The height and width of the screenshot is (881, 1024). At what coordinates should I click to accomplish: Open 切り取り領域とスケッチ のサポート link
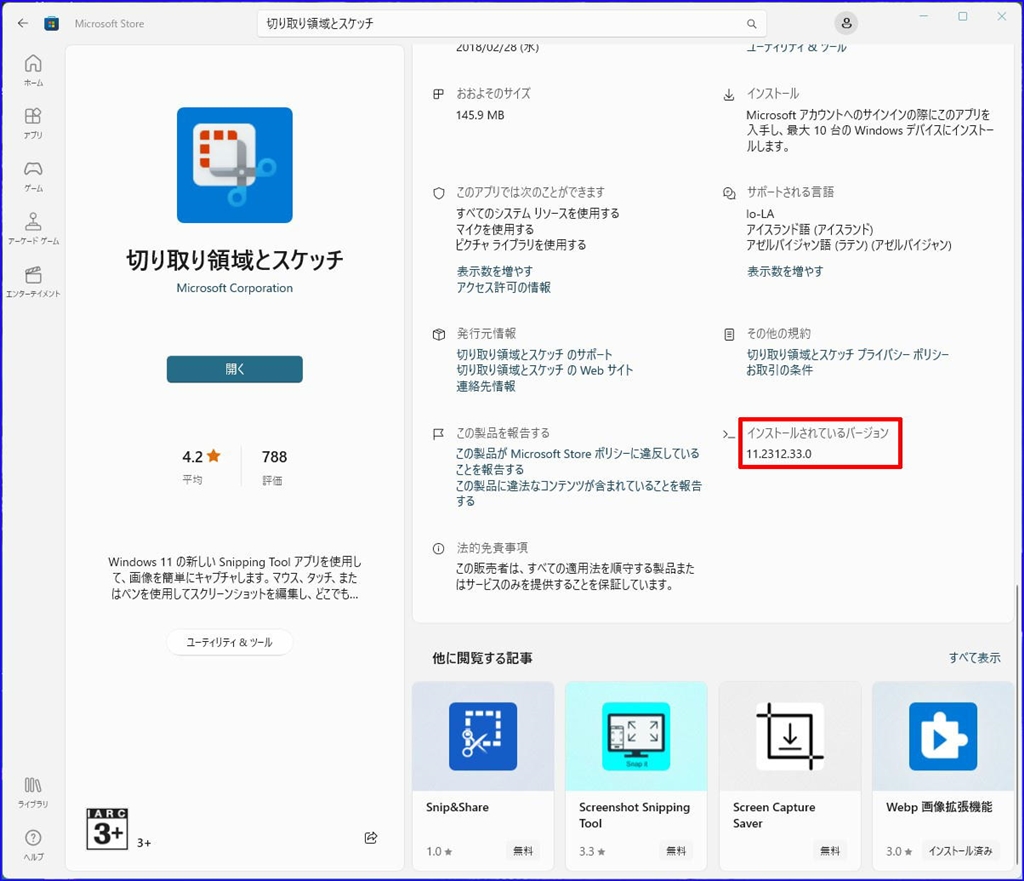pyautogui.click(x=534, y=354)
